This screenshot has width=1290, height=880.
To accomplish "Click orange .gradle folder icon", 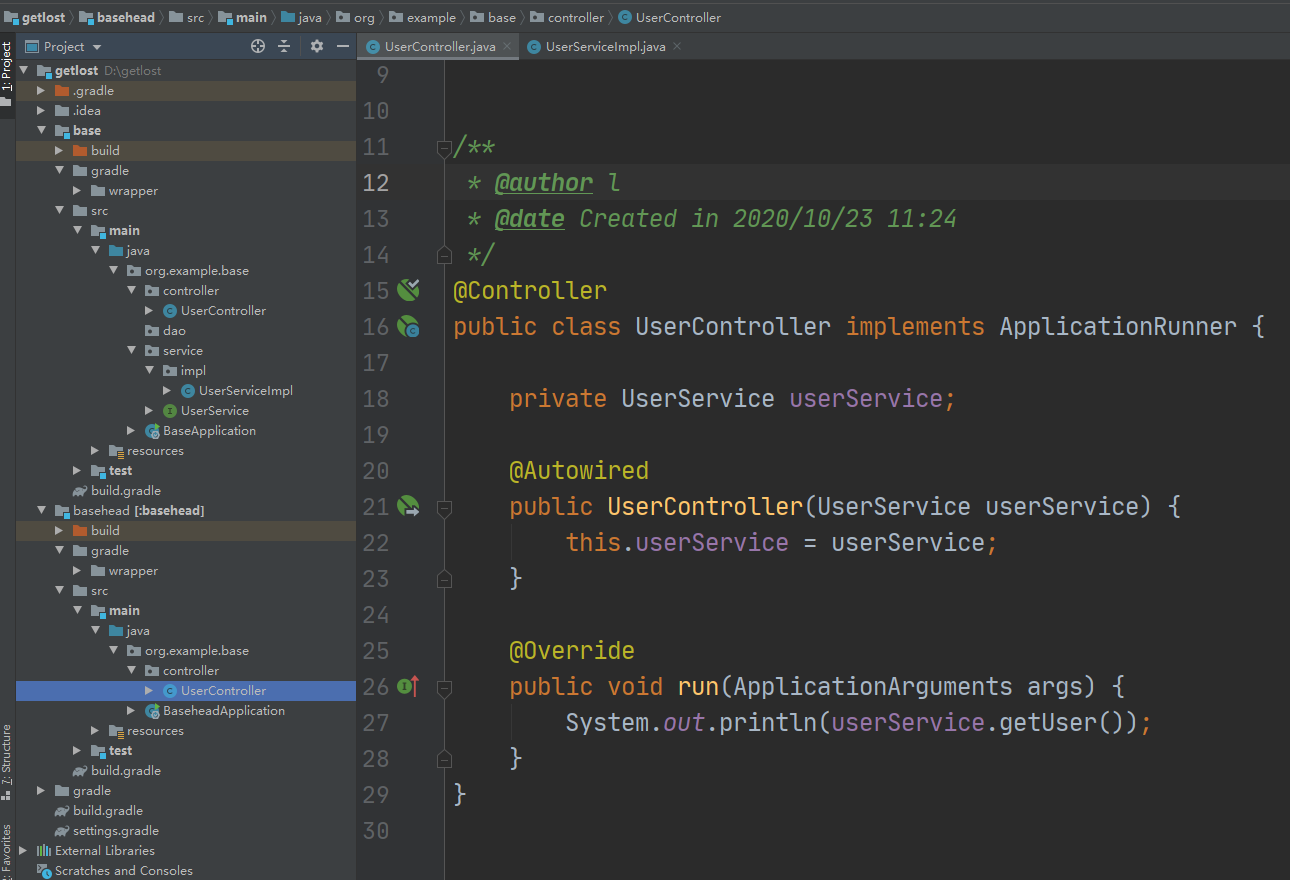I will click(x=62, y=91).
